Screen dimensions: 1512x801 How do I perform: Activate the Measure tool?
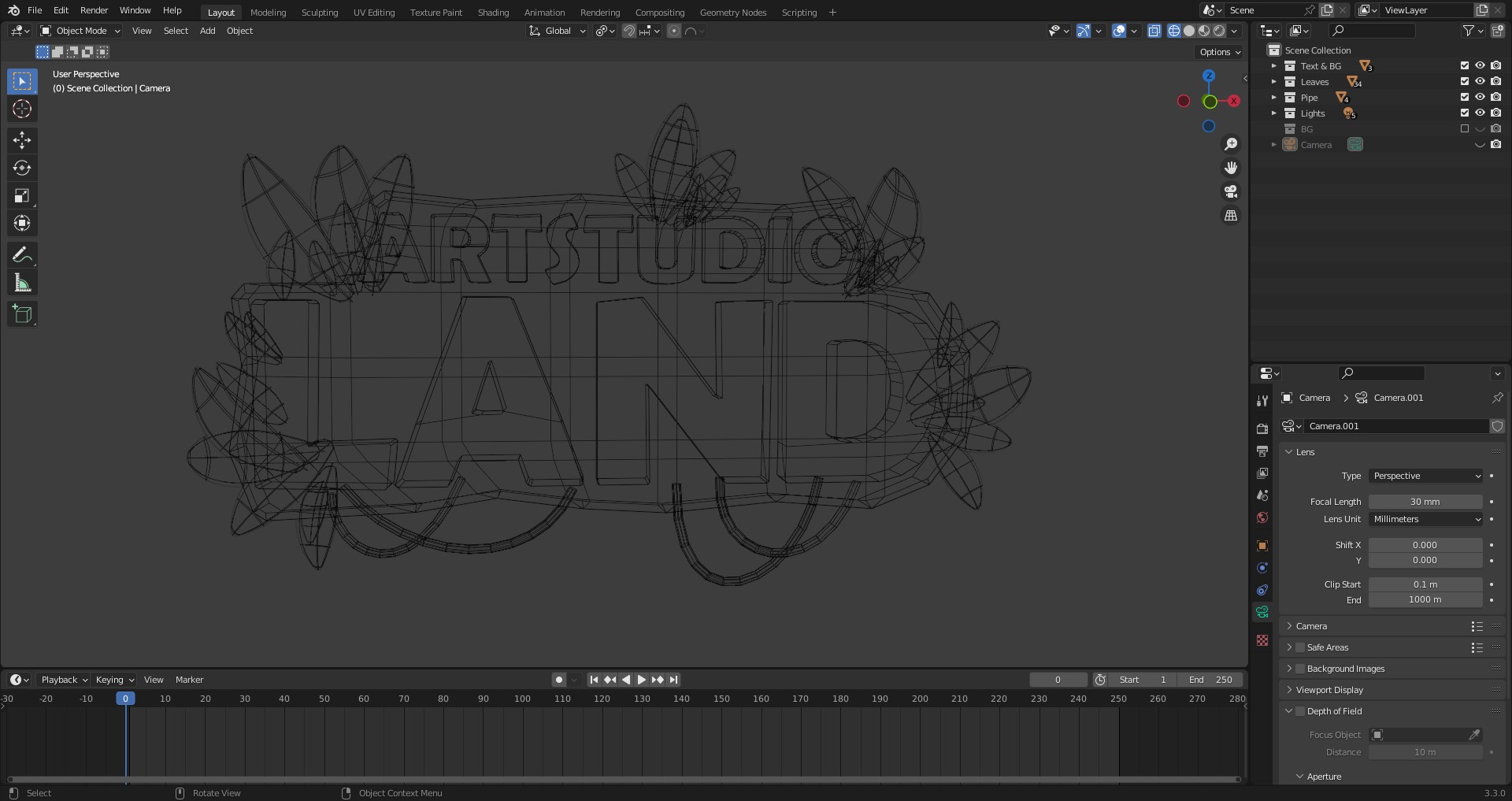pyautogui.click(x=22, y=281)
